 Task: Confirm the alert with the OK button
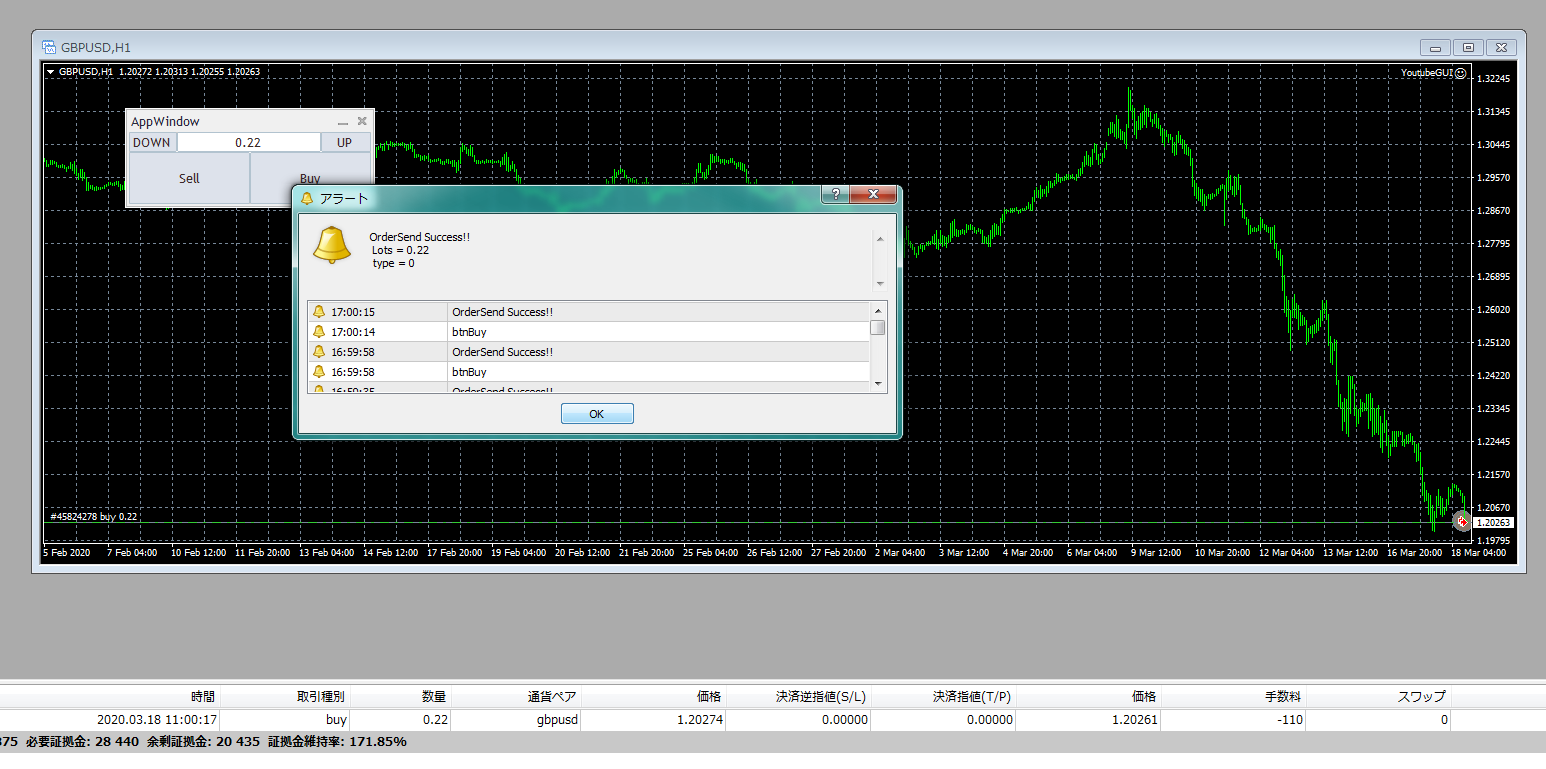(597, 414)
